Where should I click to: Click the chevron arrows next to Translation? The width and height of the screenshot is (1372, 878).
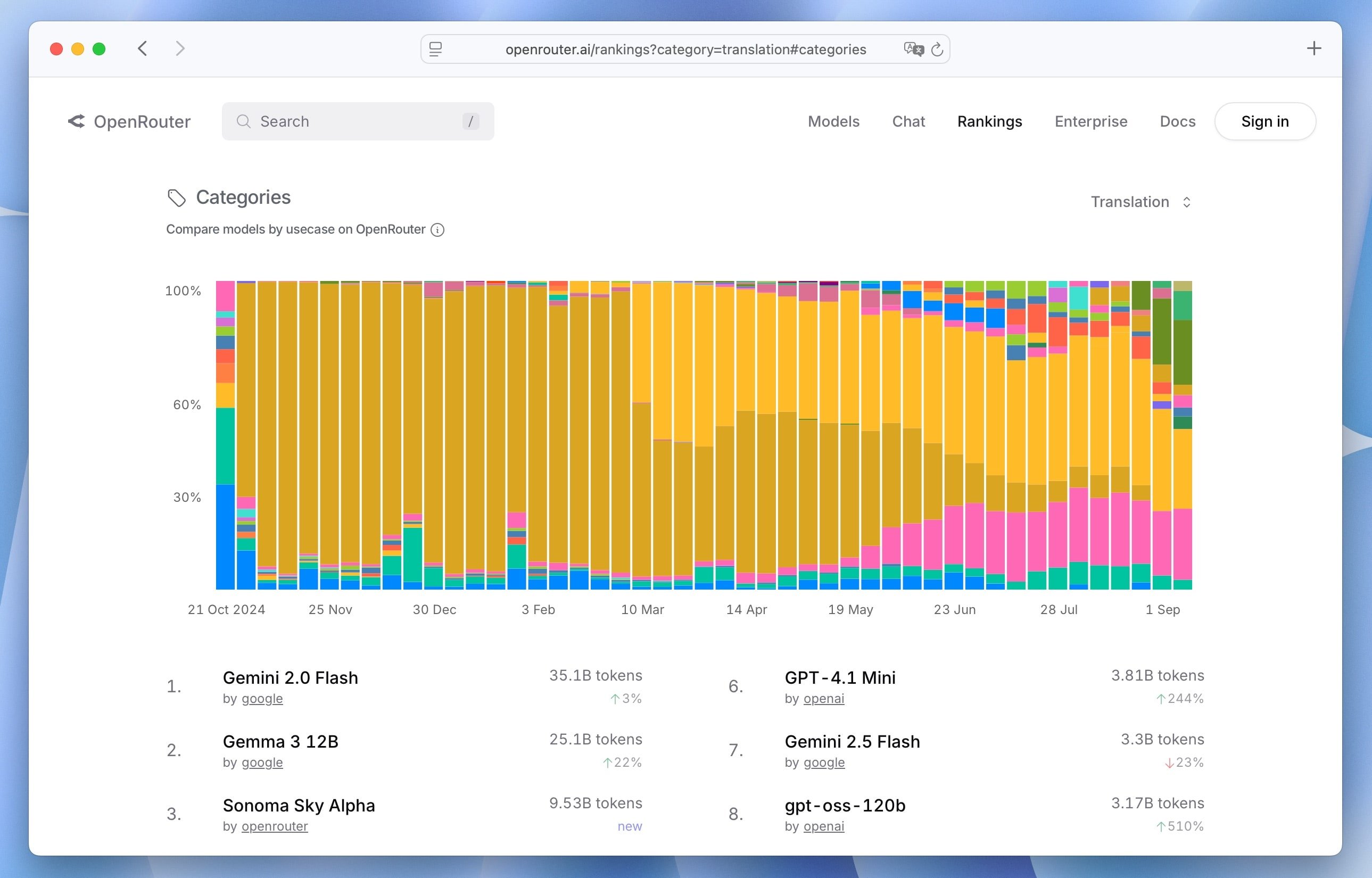point(1187,202)
